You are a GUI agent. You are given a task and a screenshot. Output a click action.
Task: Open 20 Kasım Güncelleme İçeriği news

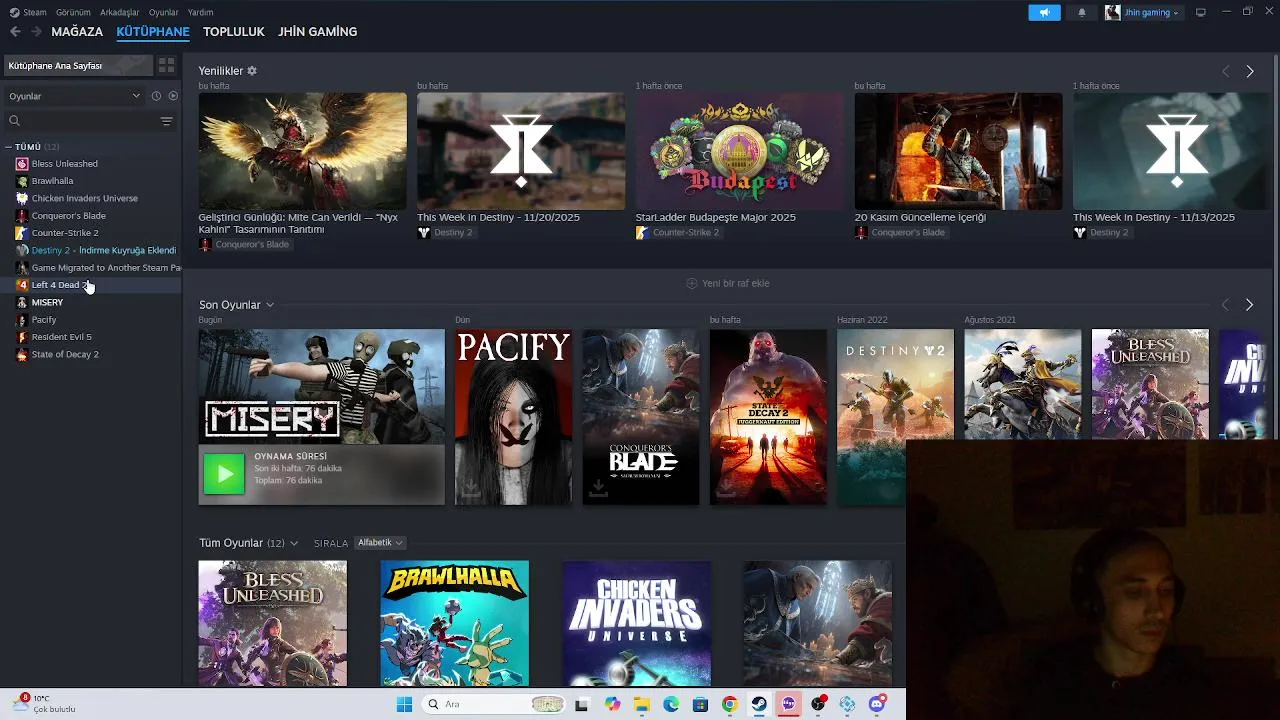click(x=958, y=151)
